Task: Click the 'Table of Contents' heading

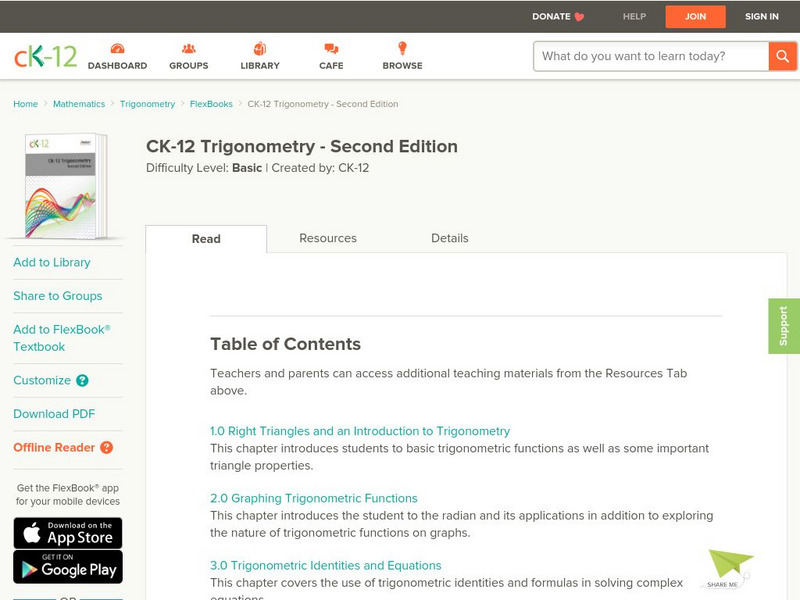Action: 285,344
